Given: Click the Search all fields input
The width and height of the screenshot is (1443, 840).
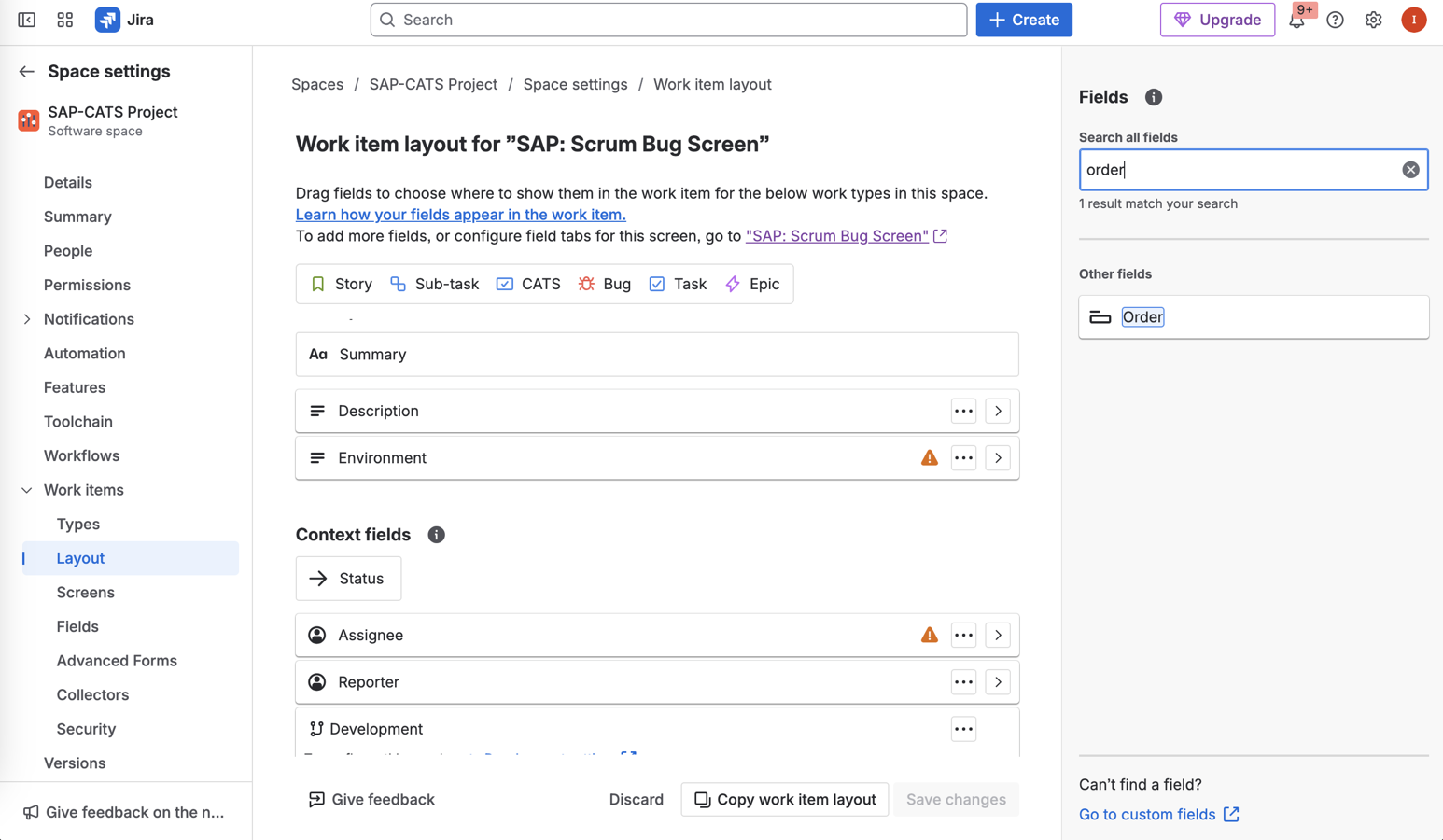Looking at the screenshot, I should [1240, 170].
